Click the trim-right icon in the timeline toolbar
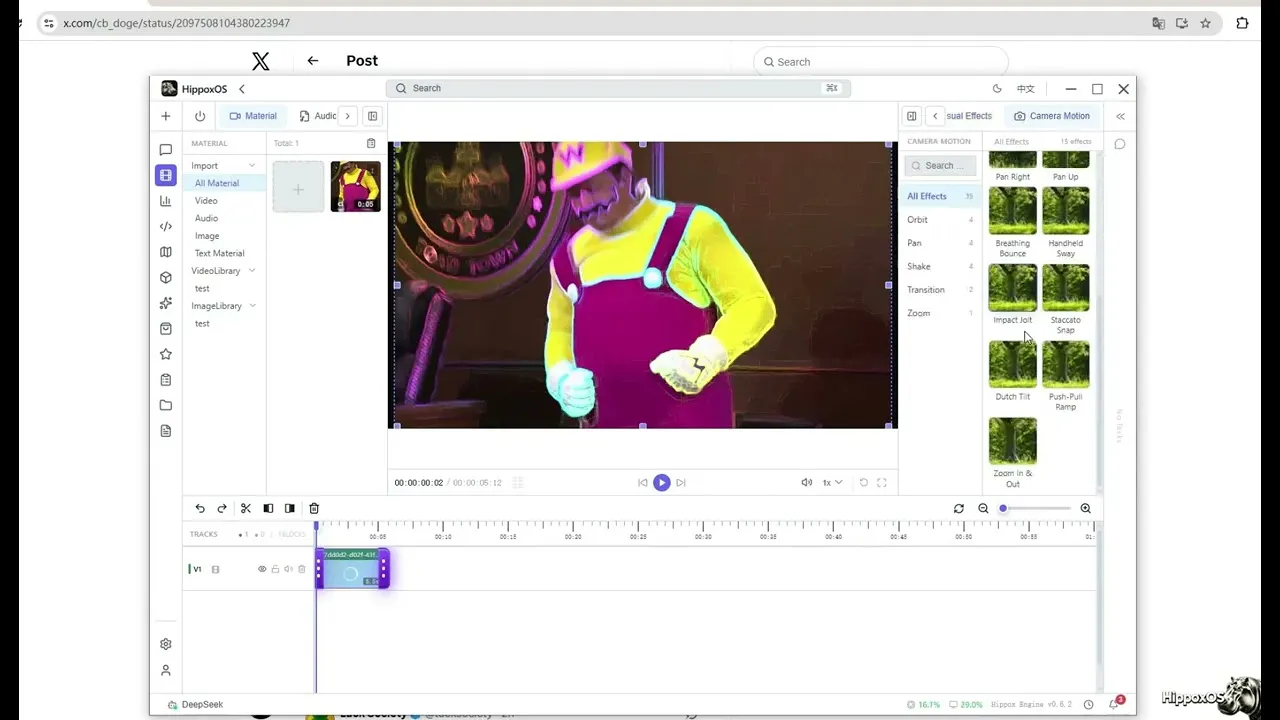Screen dimensions: 1280x720 point(290,508)
